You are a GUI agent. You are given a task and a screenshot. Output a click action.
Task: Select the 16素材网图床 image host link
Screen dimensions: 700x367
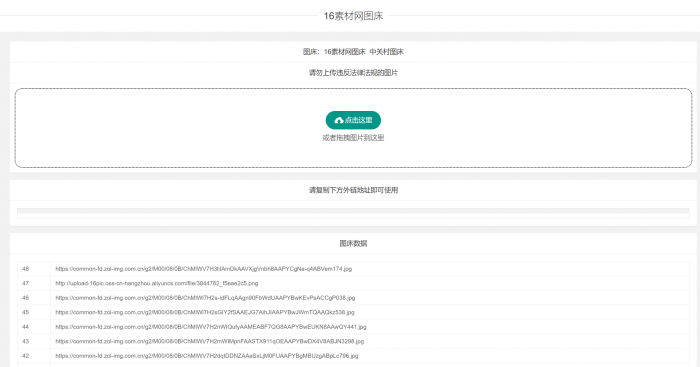pos(344,52)
